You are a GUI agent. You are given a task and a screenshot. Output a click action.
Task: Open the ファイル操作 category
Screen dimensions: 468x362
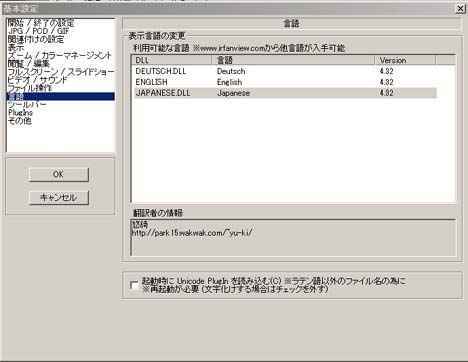pyautogui.click(x=30, y=88)
